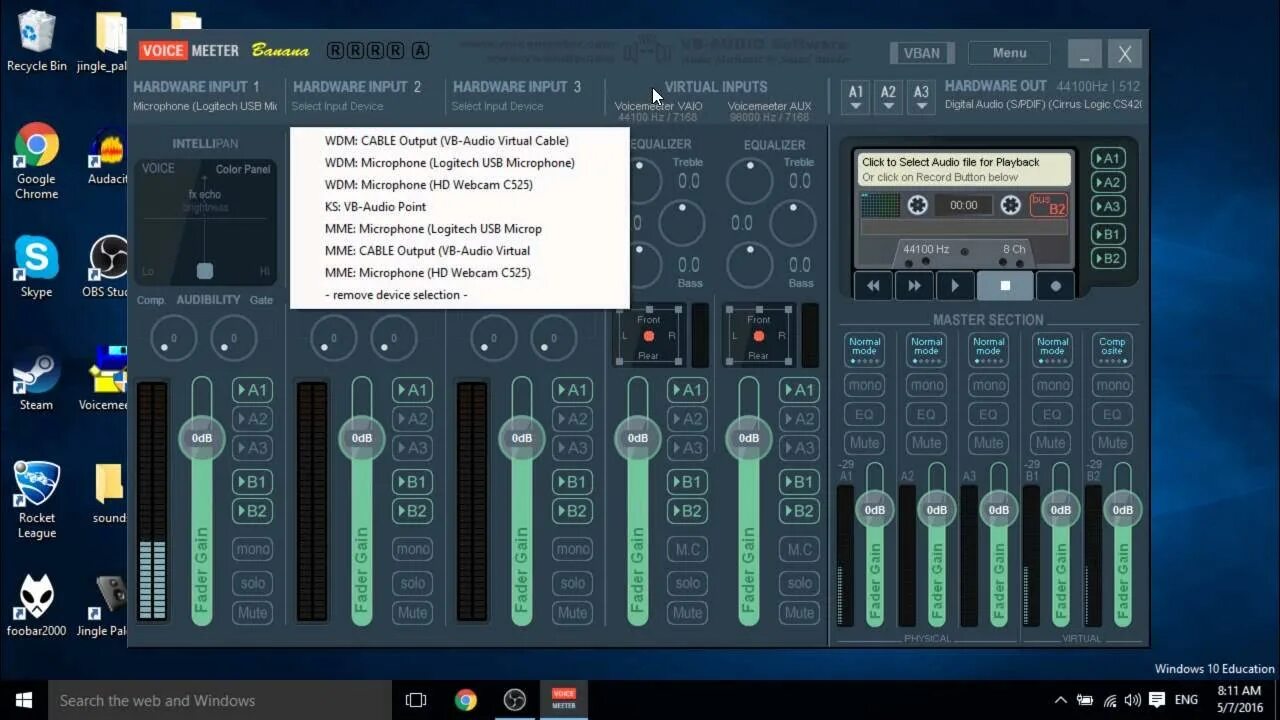
Task: Enable solo on Hardware Input 2
Action: (x=412, y=583)
